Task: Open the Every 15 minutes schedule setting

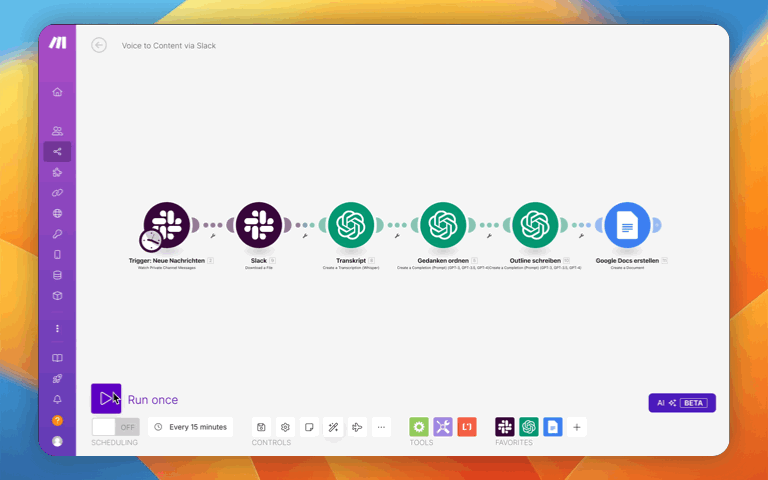Action: coord(191,427)
